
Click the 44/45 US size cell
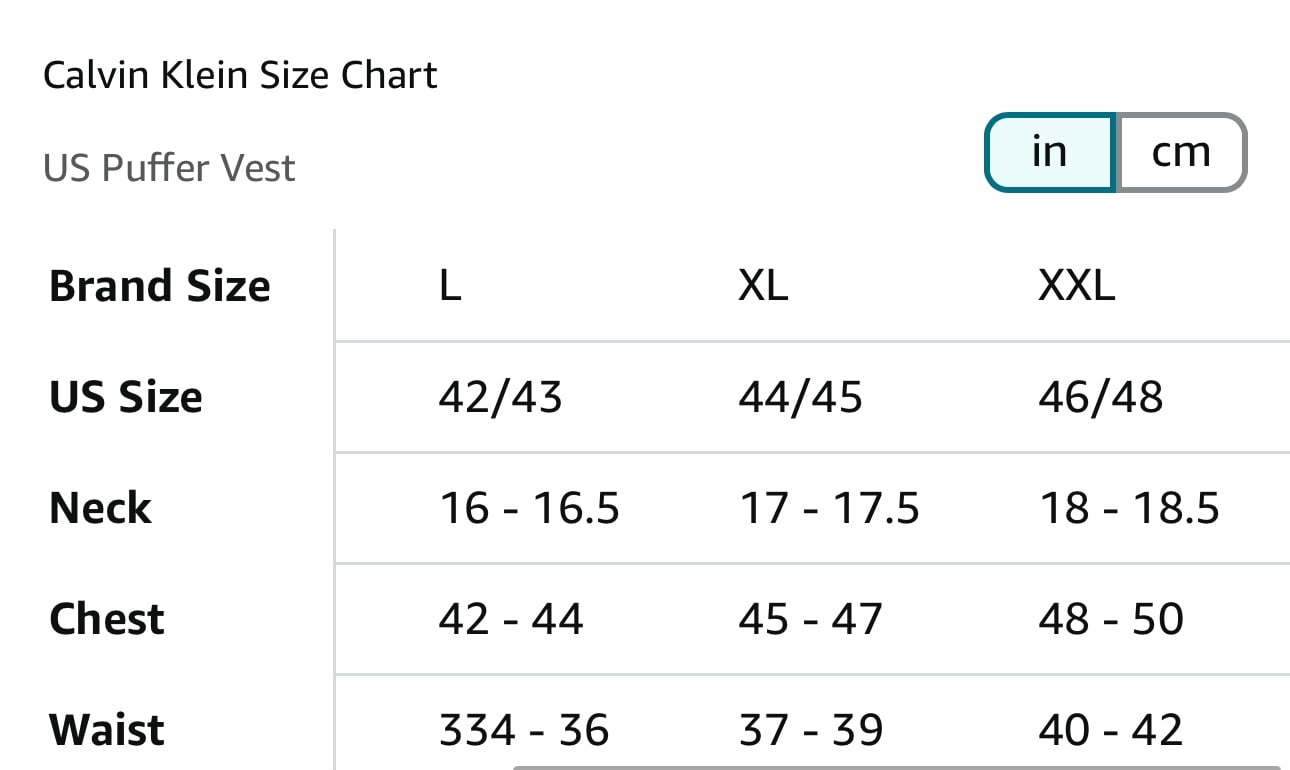click(800, 398)
